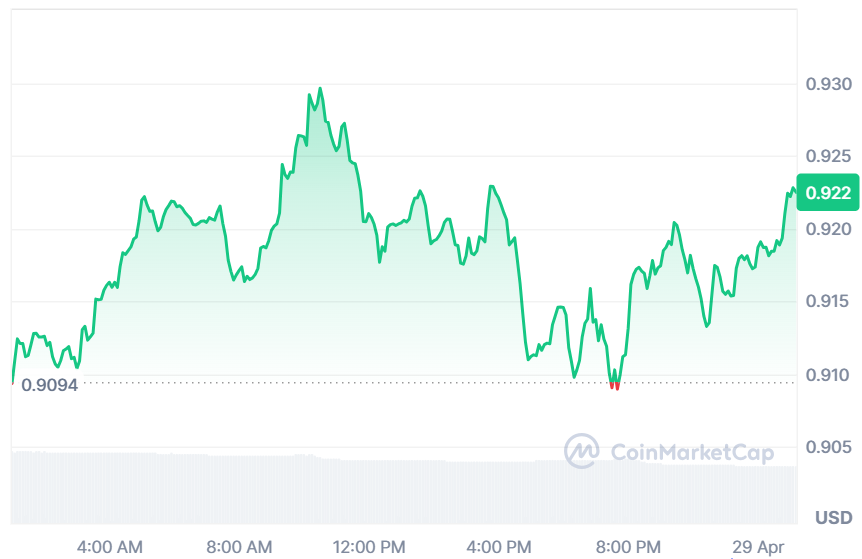The image size is (862, 559).
Task: Select the 4:00 AM time axis label
Action: pyautogui.click(x=109, y=547)
